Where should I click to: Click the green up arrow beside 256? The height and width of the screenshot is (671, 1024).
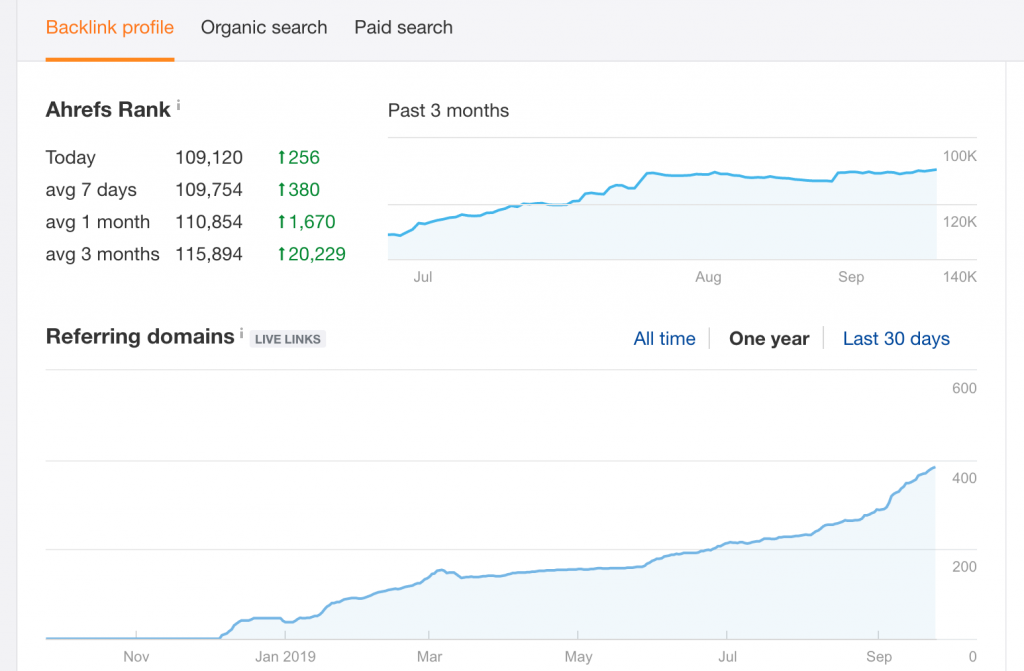tap(282, 157)
